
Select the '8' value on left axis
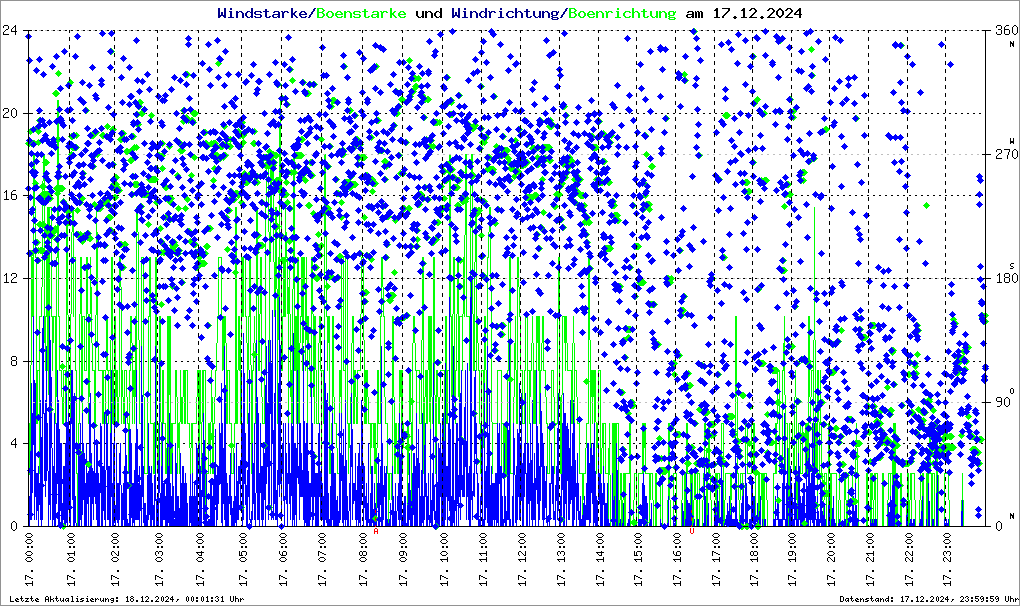15,361
